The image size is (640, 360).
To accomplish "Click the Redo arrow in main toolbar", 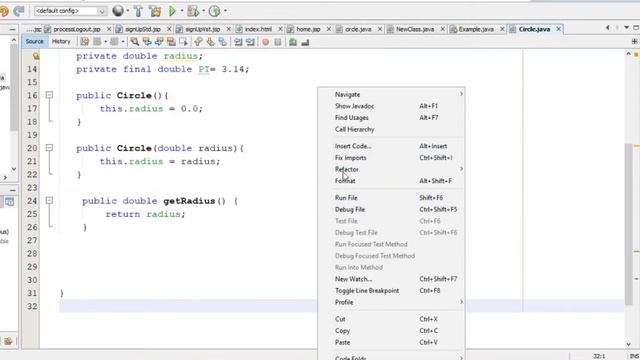I will 18,11.
